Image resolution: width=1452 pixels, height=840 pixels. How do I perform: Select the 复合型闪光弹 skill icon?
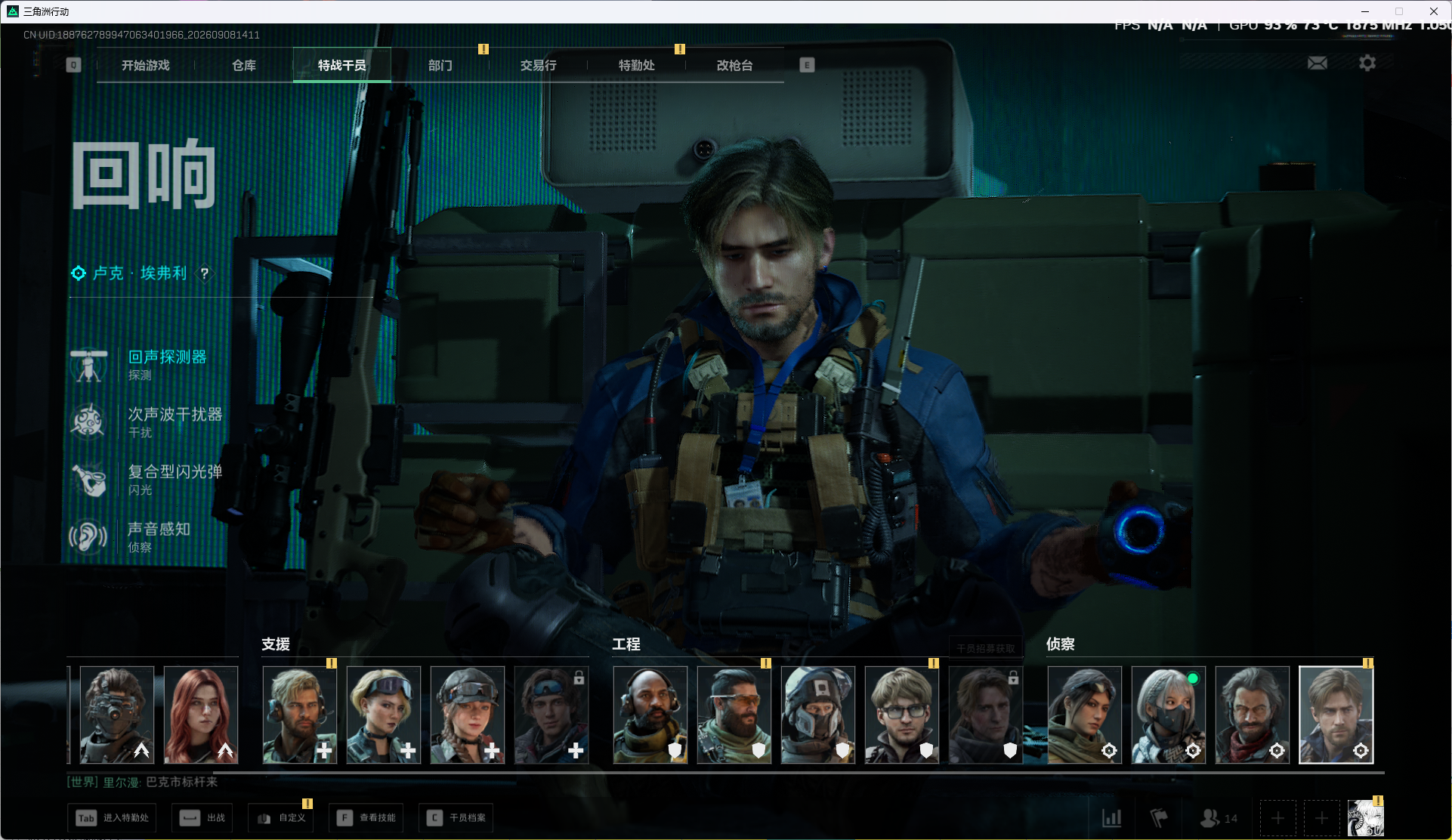[x=88, y=479]
